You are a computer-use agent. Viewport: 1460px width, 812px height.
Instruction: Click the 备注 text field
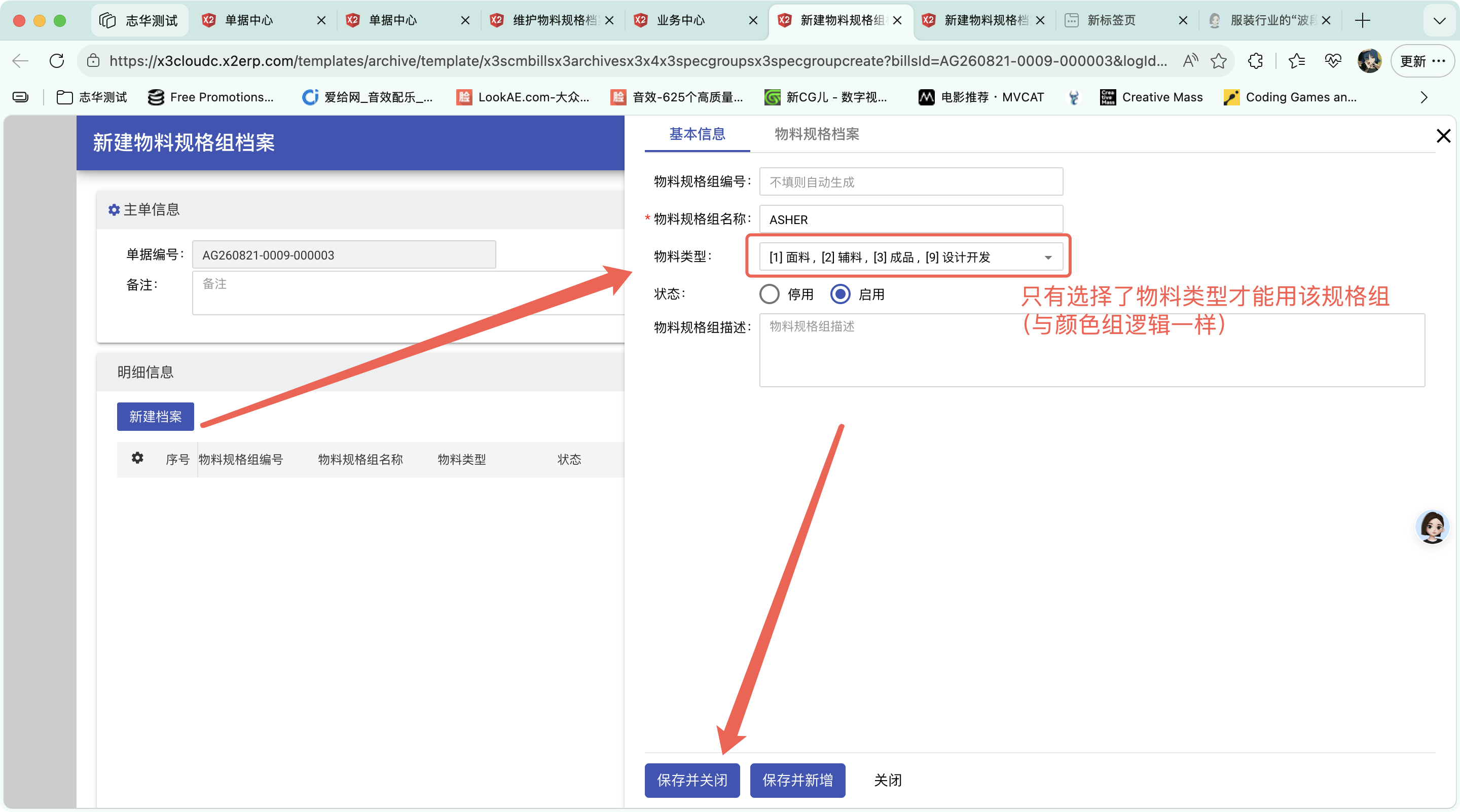point(408,293)
